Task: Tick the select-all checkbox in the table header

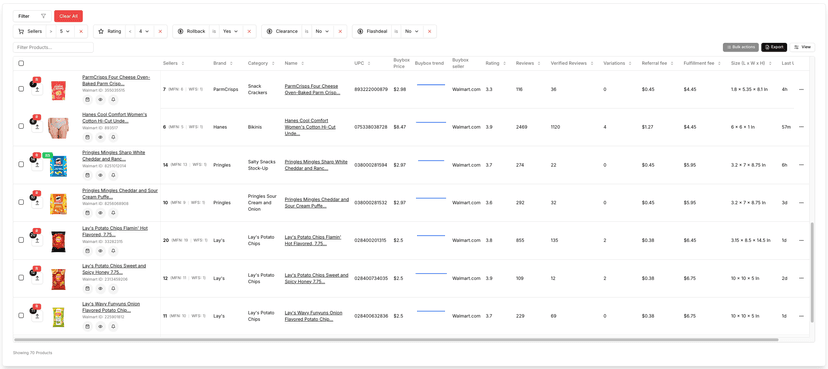Action: [21, 63]
